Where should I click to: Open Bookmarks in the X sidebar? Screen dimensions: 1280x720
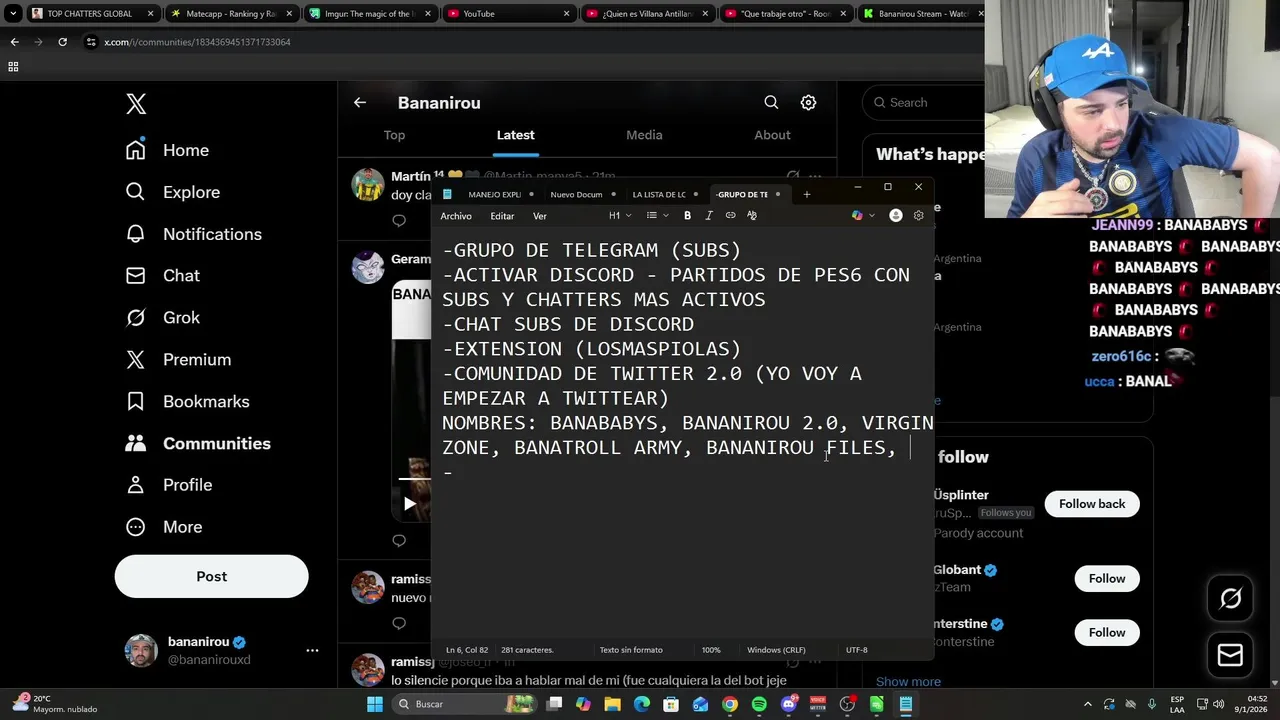pos(187,402)
